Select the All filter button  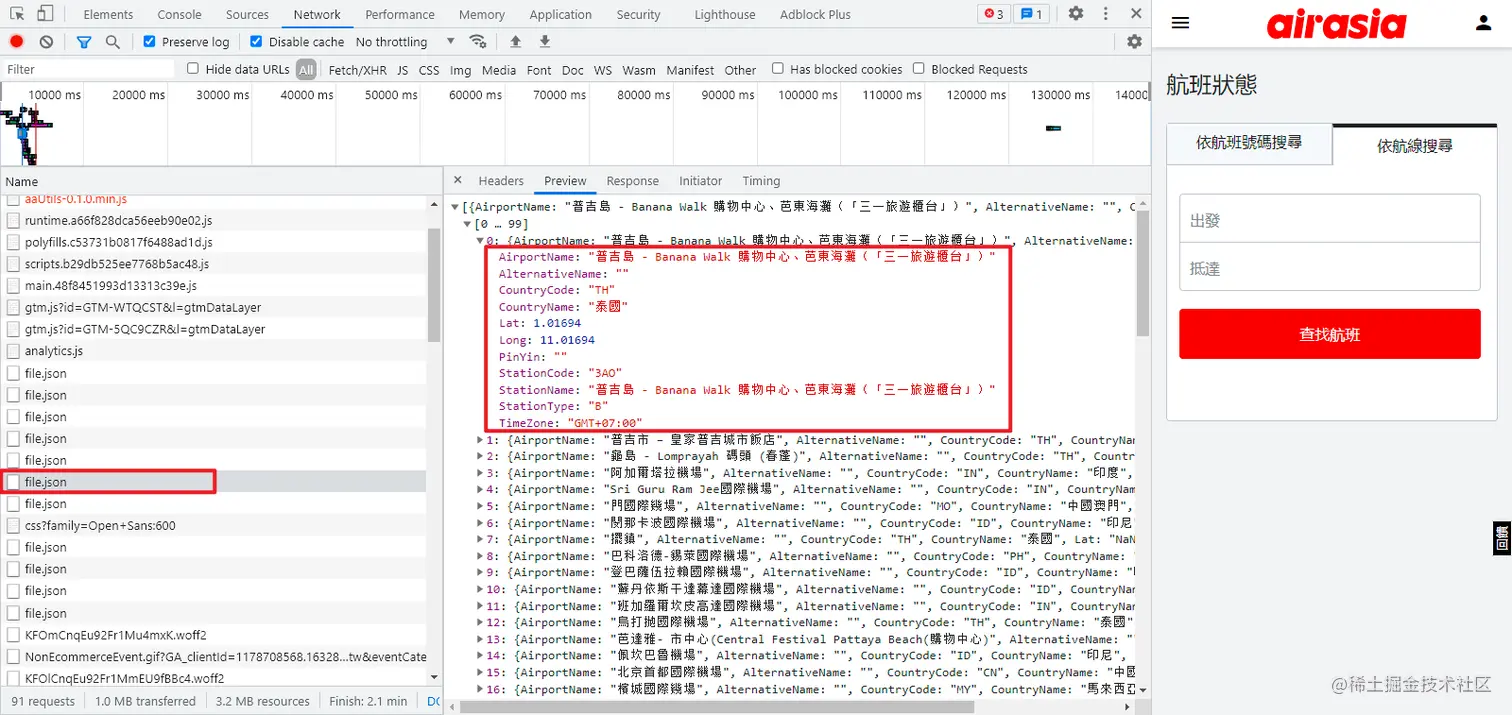tap(306, 69)
